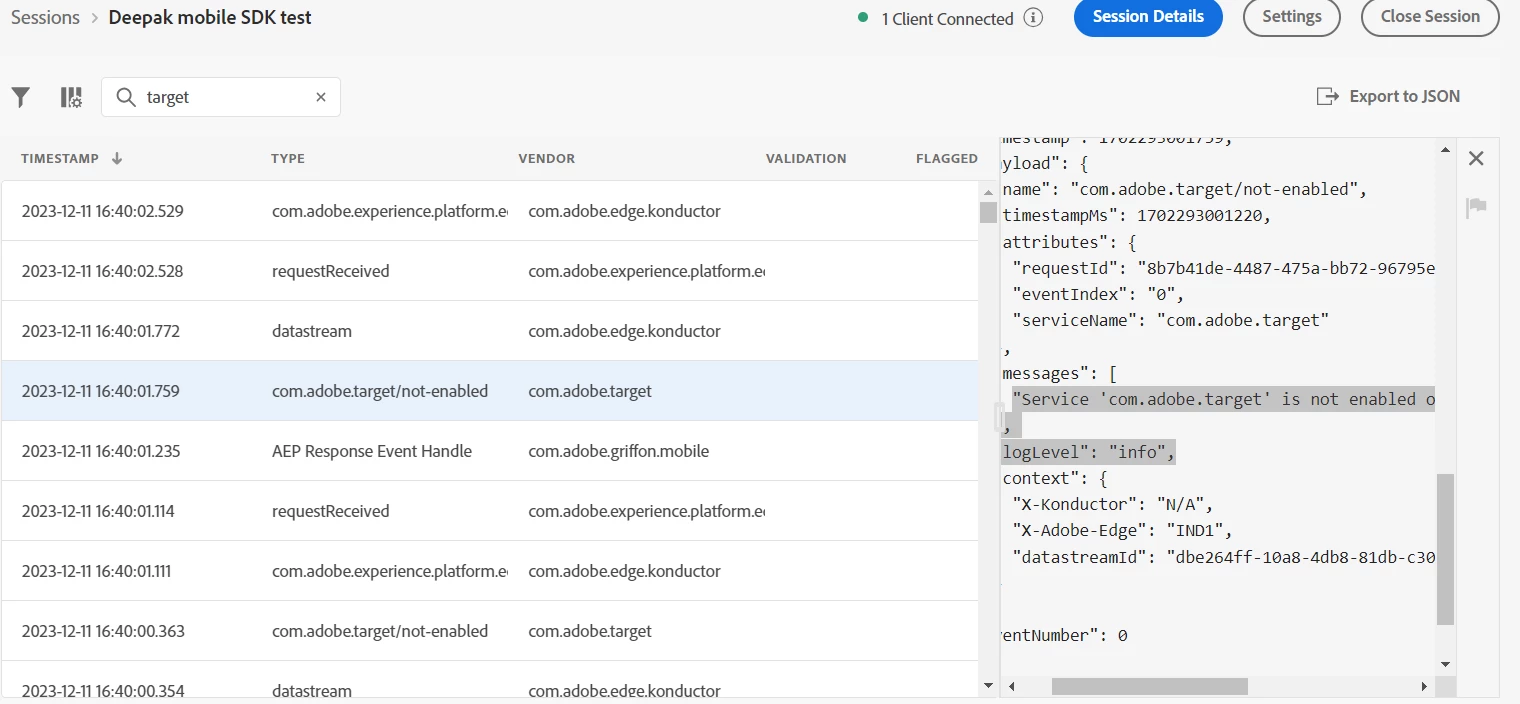Select the datastream row at 16:40:01.772

[x=490, y=331]
